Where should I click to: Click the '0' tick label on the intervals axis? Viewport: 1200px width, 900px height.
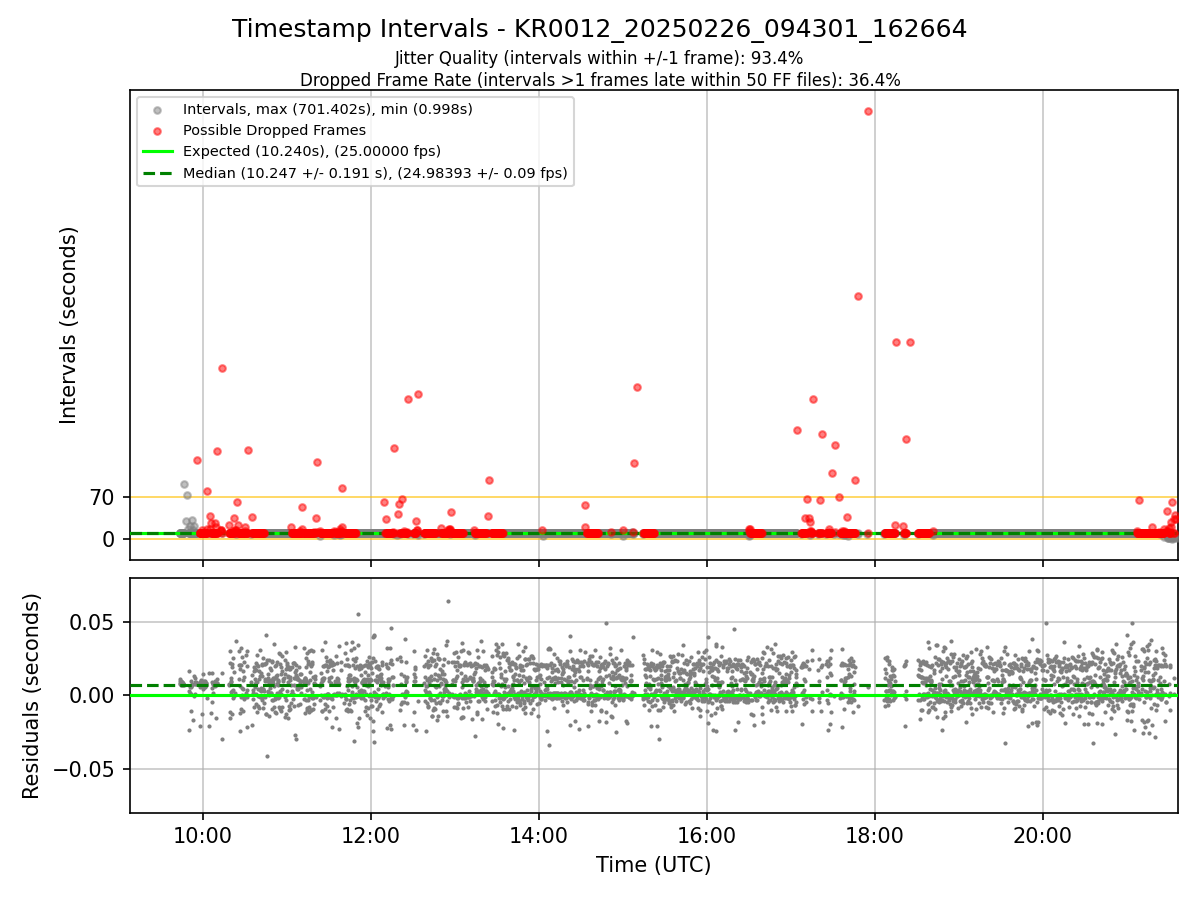111,539
